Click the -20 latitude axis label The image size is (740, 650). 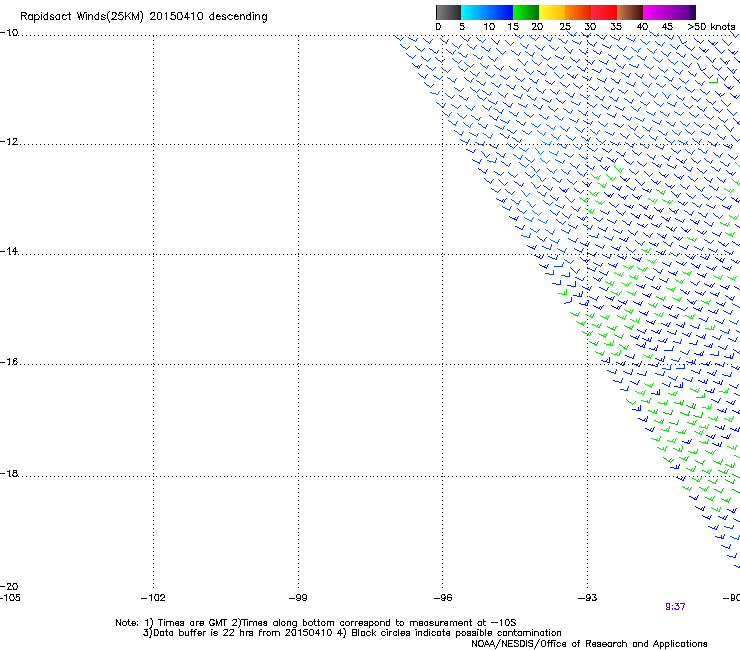tap(9, 586)
